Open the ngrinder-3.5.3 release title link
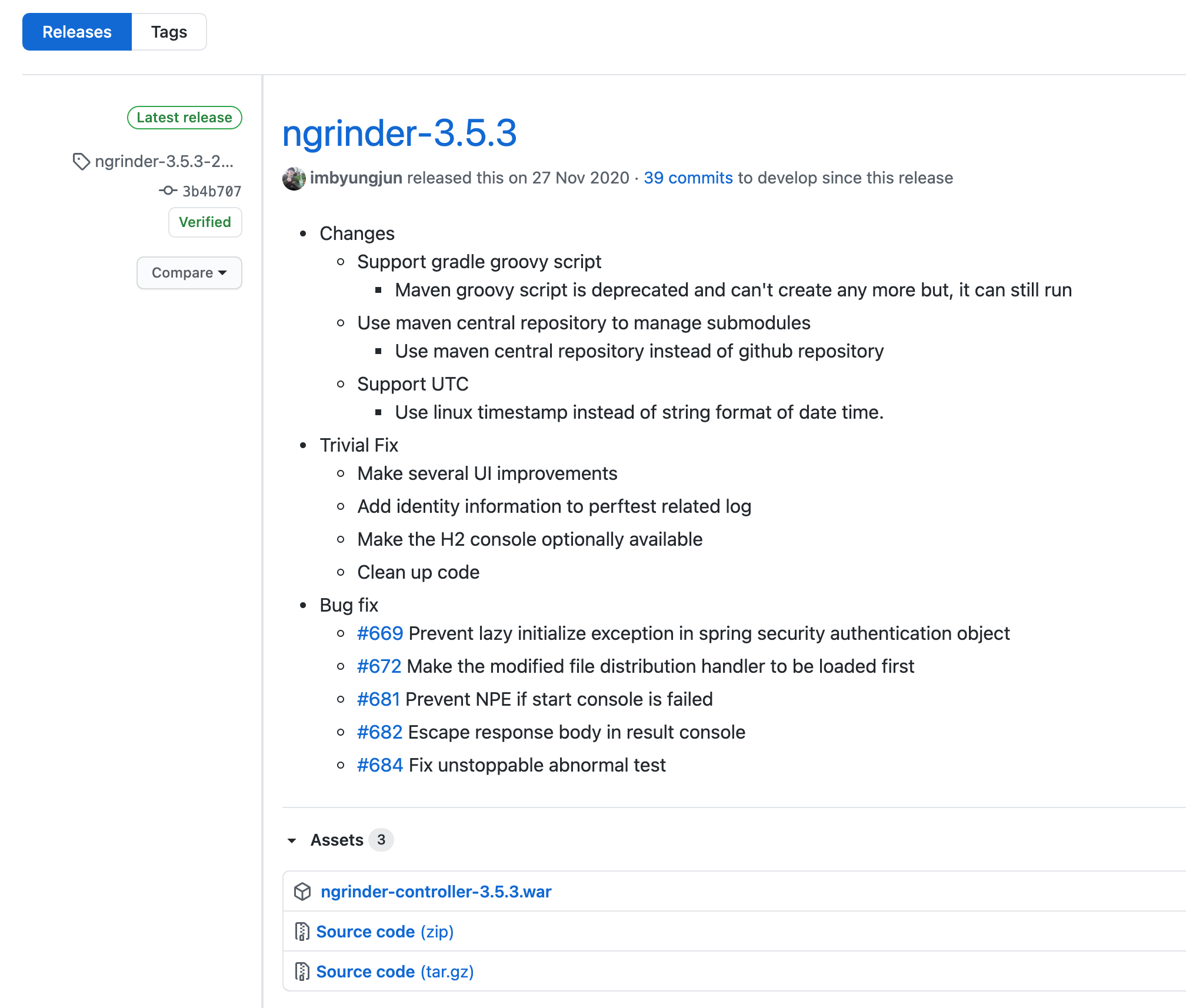 point(399,133)
